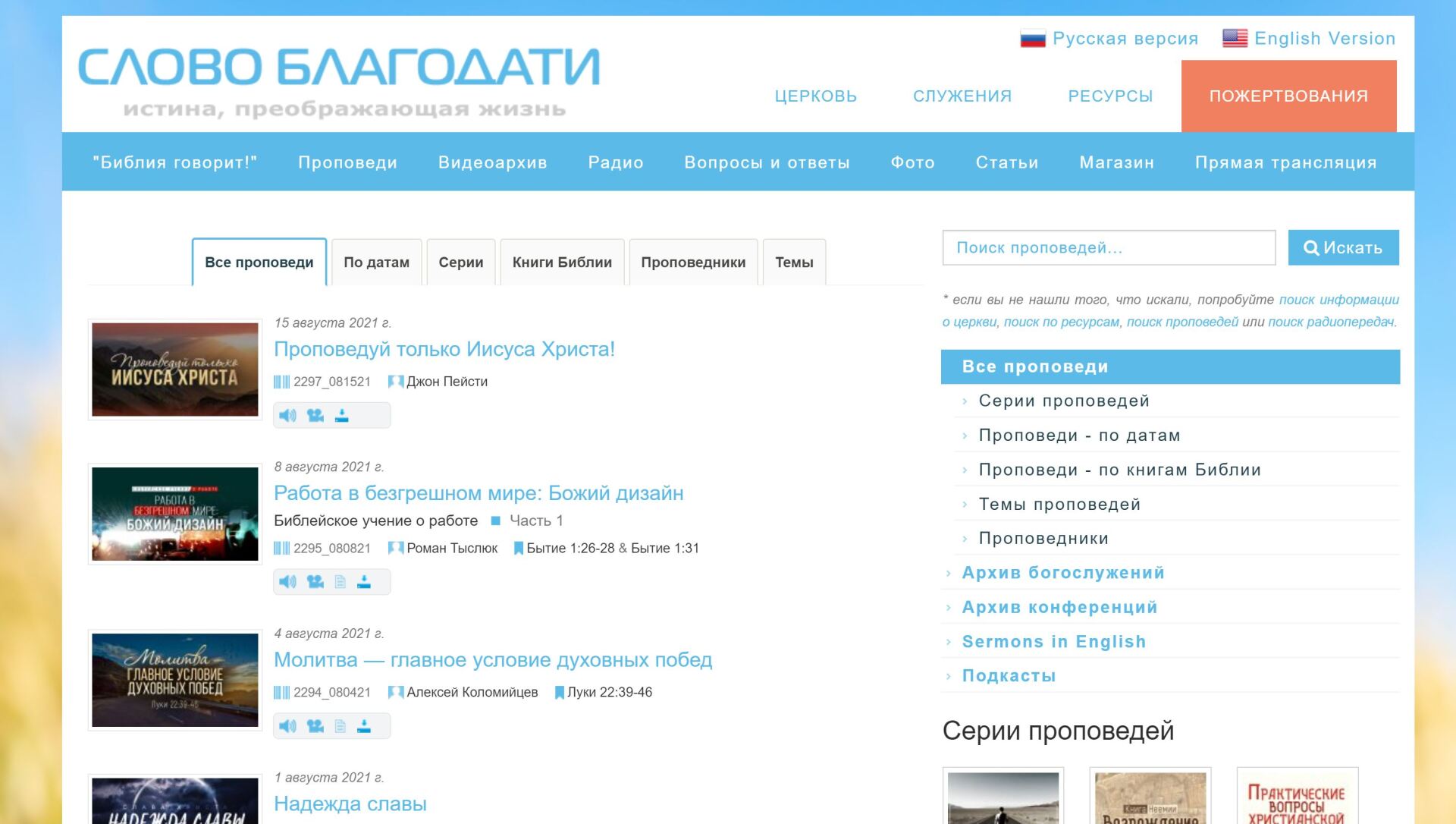This screenshot has height=824, width=1456.
Task: Open Магазин in navigation bar
Action: coord(1116,162)
